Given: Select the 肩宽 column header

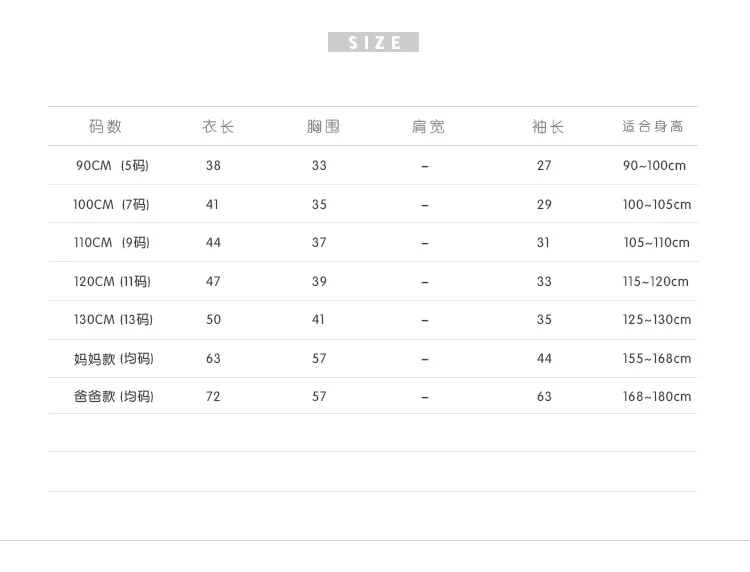Looking at the screenshot, I should pyautogui.click(x=428, y=127).
